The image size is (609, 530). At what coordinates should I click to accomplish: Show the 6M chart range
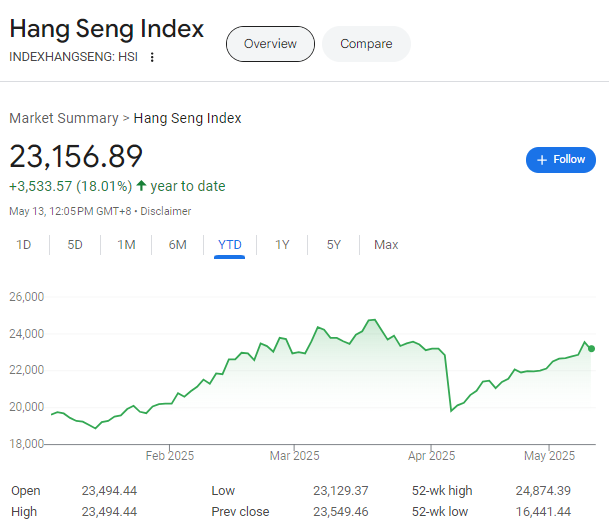pyautogui.click(x=177, y=245)
